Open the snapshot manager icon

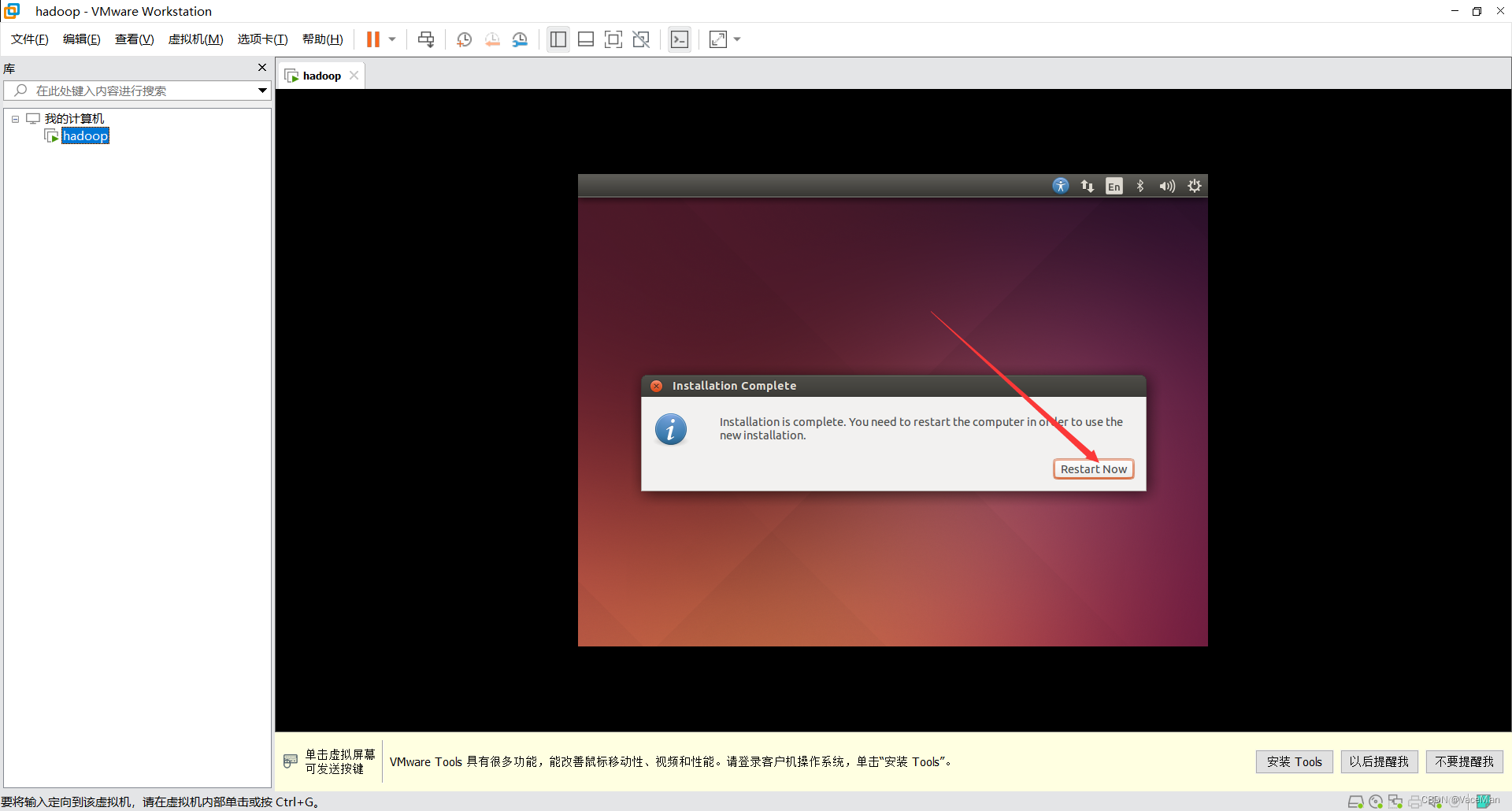(520, 39)
